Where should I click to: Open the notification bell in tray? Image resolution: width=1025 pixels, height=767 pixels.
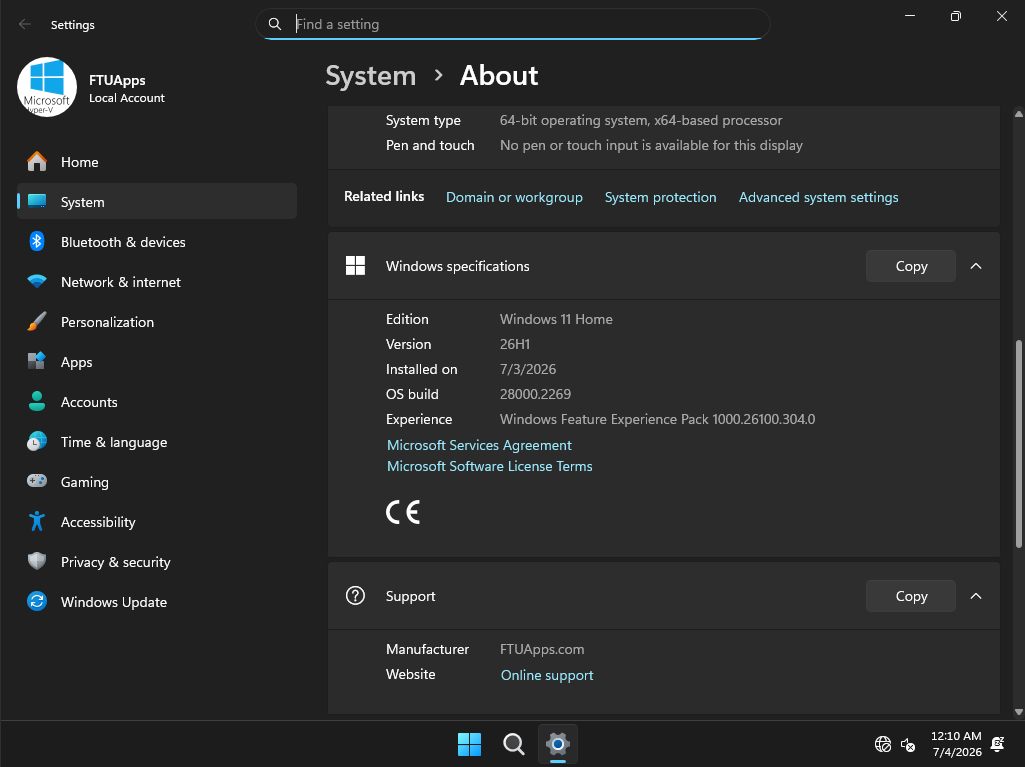tap(998, 744)
